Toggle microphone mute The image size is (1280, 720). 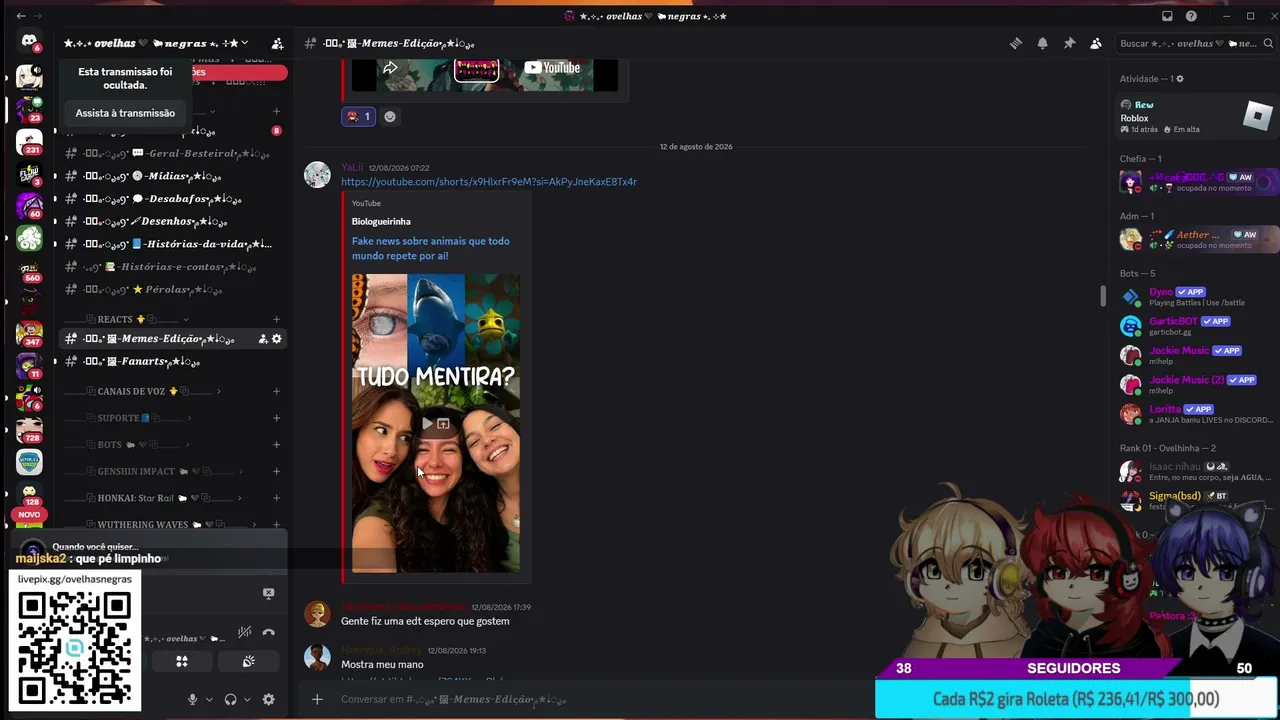[x=193, y=700]
